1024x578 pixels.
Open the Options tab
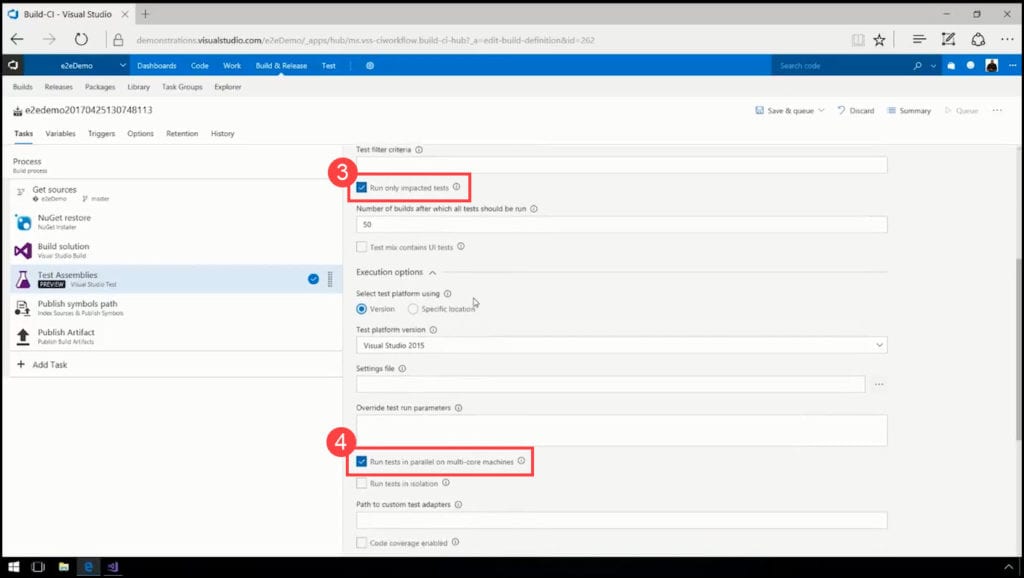[x=140, y=133]
